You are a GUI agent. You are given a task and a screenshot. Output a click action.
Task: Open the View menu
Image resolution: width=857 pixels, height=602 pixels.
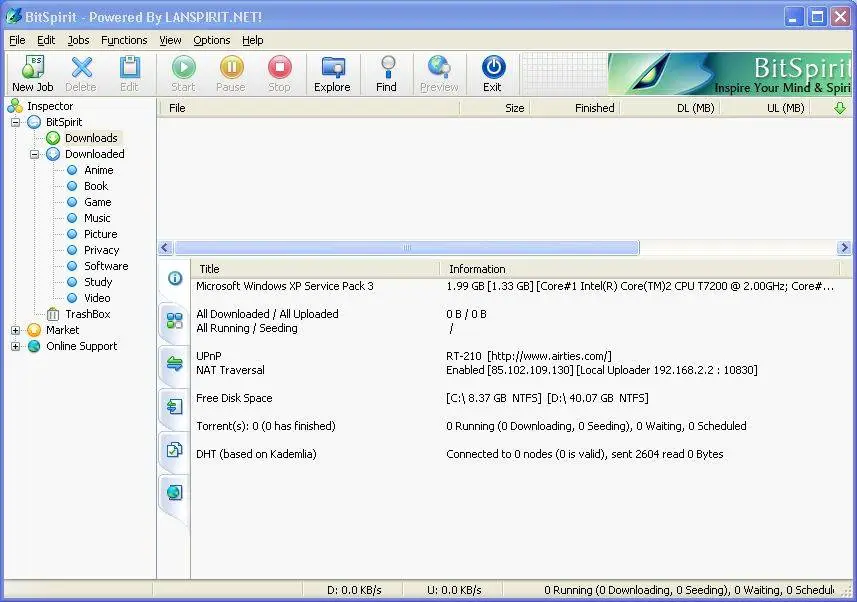170,40
